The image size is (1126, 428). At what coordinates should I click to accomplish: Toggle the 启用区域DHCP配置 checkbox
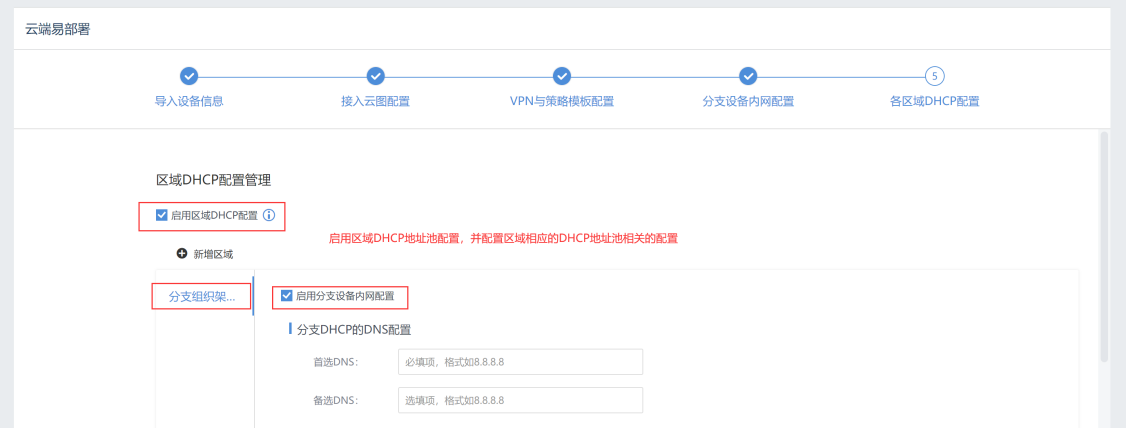162,215
